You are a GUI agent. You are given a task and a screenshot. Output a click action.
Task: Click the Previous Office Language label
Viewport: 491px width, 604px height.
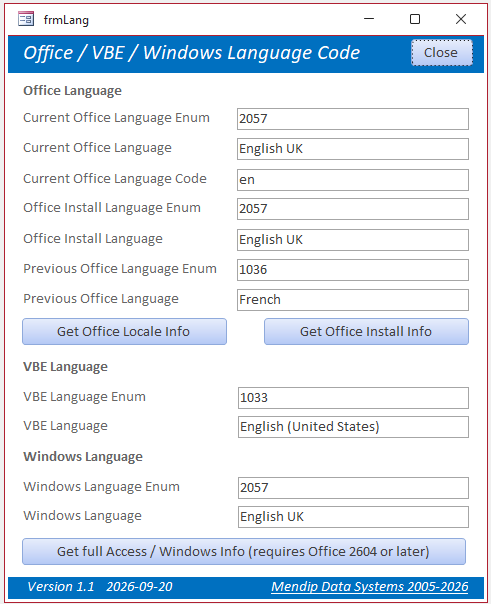(x=101, y=299)
